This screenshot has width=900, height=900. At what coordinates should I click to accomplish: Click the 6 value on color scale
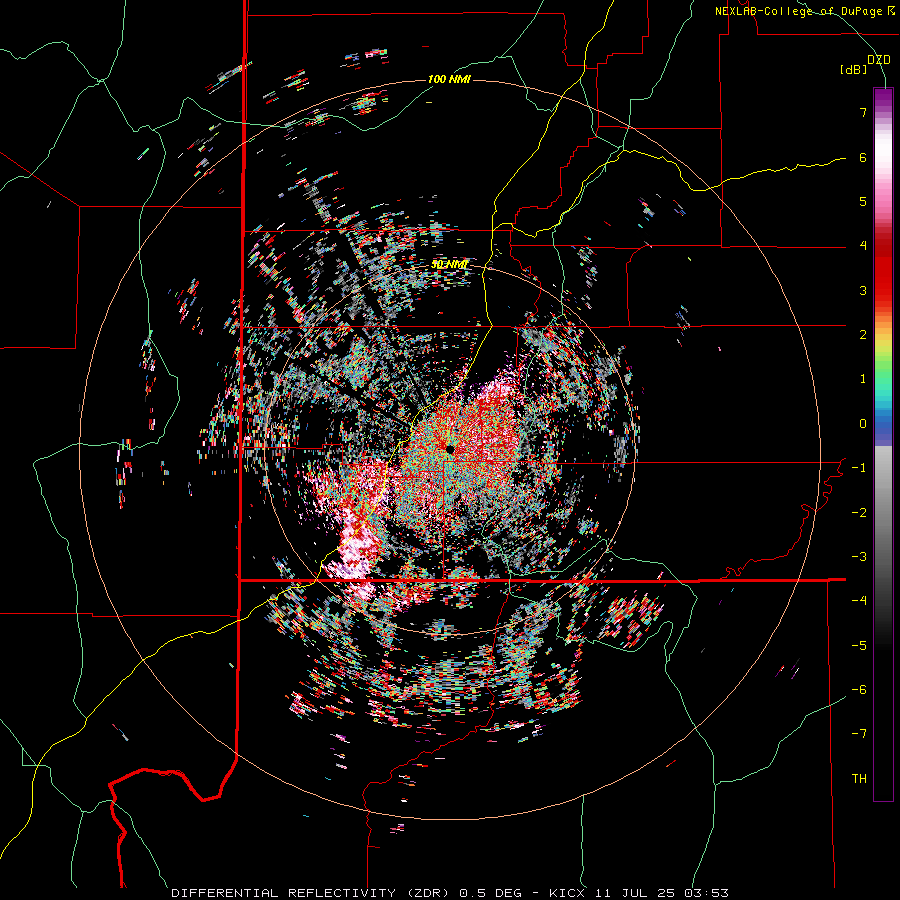[x=863, y=157]
